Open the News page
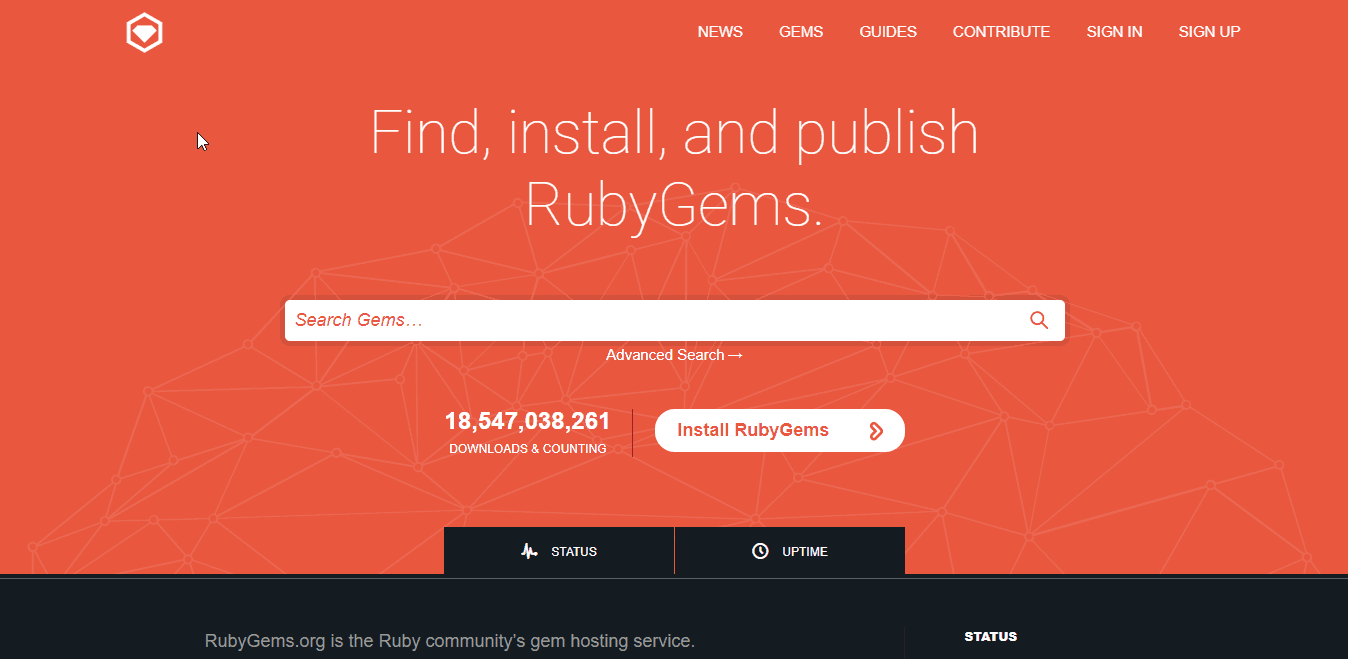 (720, 32)
